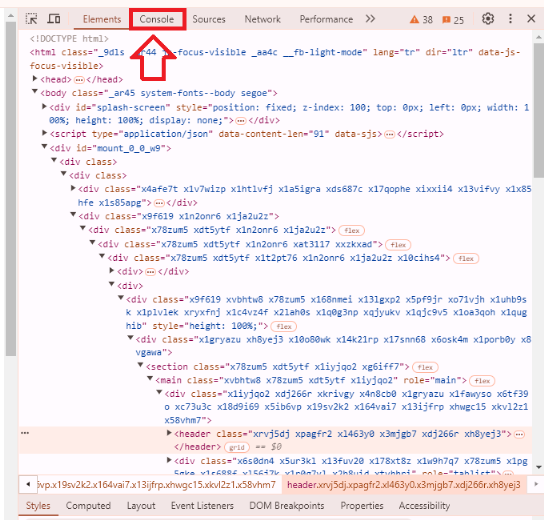Collapse the main element node

[150, 378]
